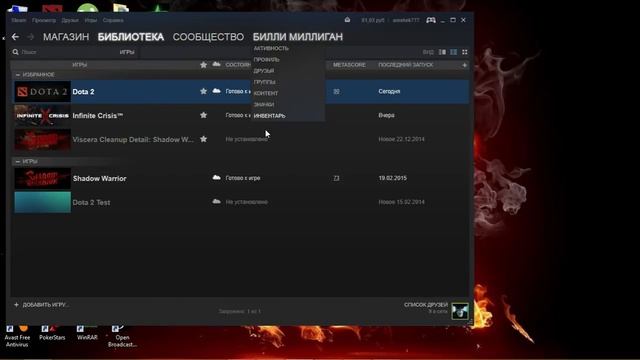Viewport: 640px width, 360px height.
Task: Open the СООБЩЕСТВО tab
Action: [x=208, y=37]
